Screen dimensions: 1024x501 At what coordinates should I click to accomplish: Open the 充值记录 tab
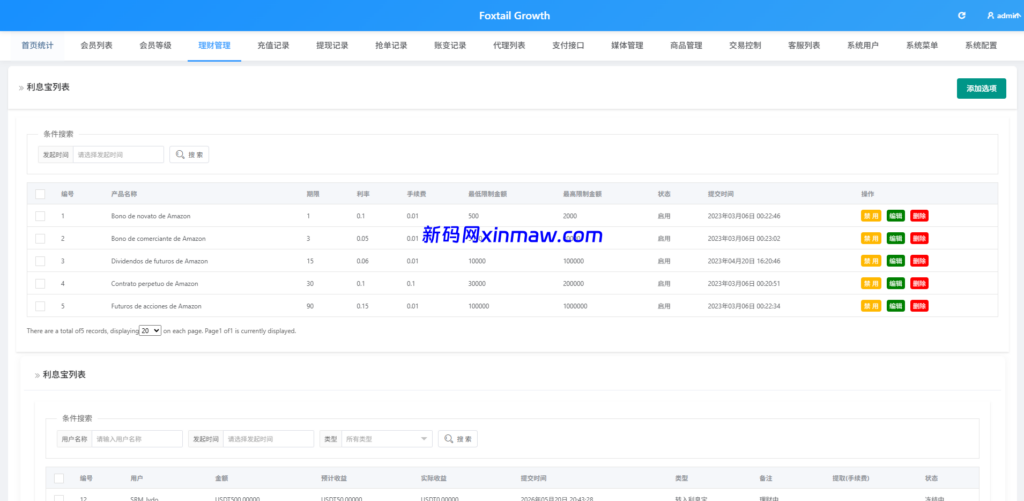(x=273, y=46)
